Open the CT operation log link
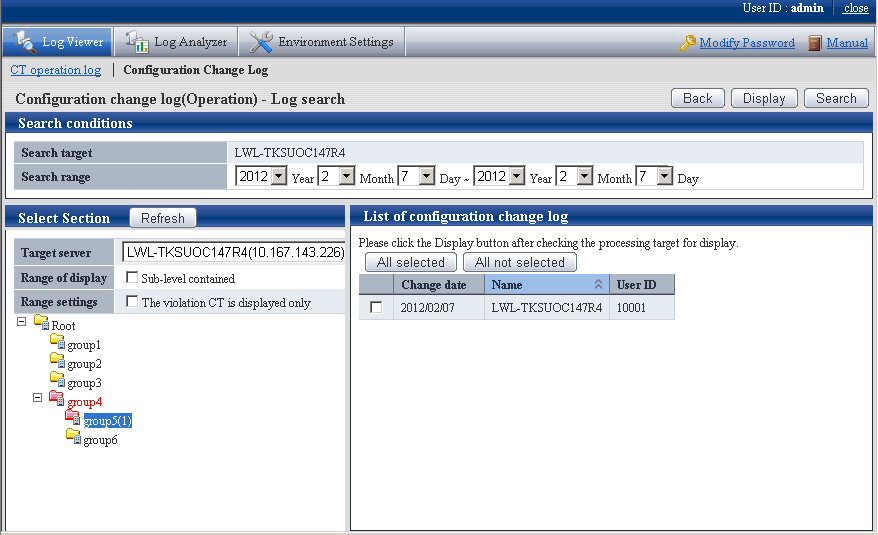This screenshot has width=878, height=535. point(55,70)
